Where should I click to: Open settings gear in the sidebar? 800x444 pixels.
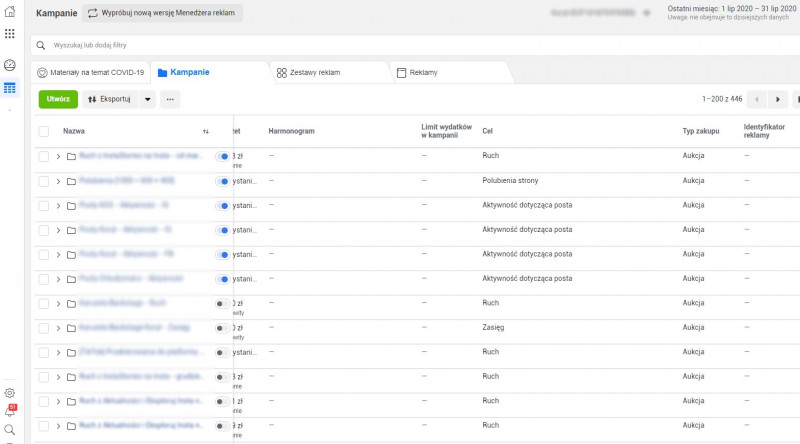[x=10, y=393]
